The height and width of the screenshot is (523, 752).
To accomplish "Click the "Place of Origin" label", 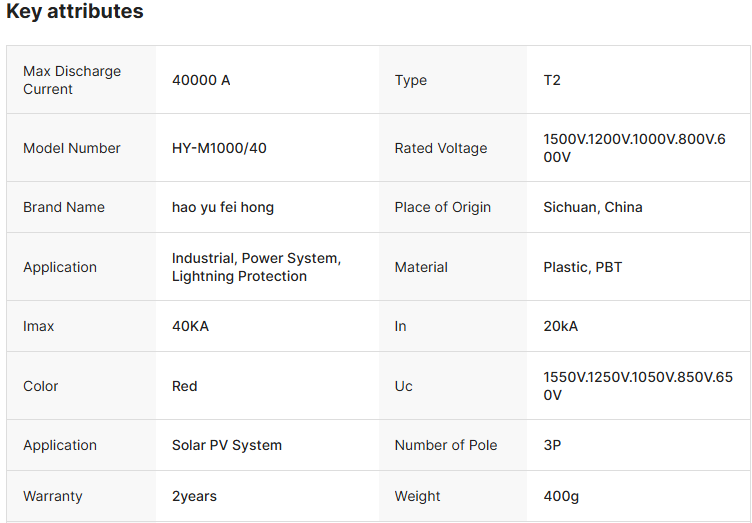I will coord(443,207).
